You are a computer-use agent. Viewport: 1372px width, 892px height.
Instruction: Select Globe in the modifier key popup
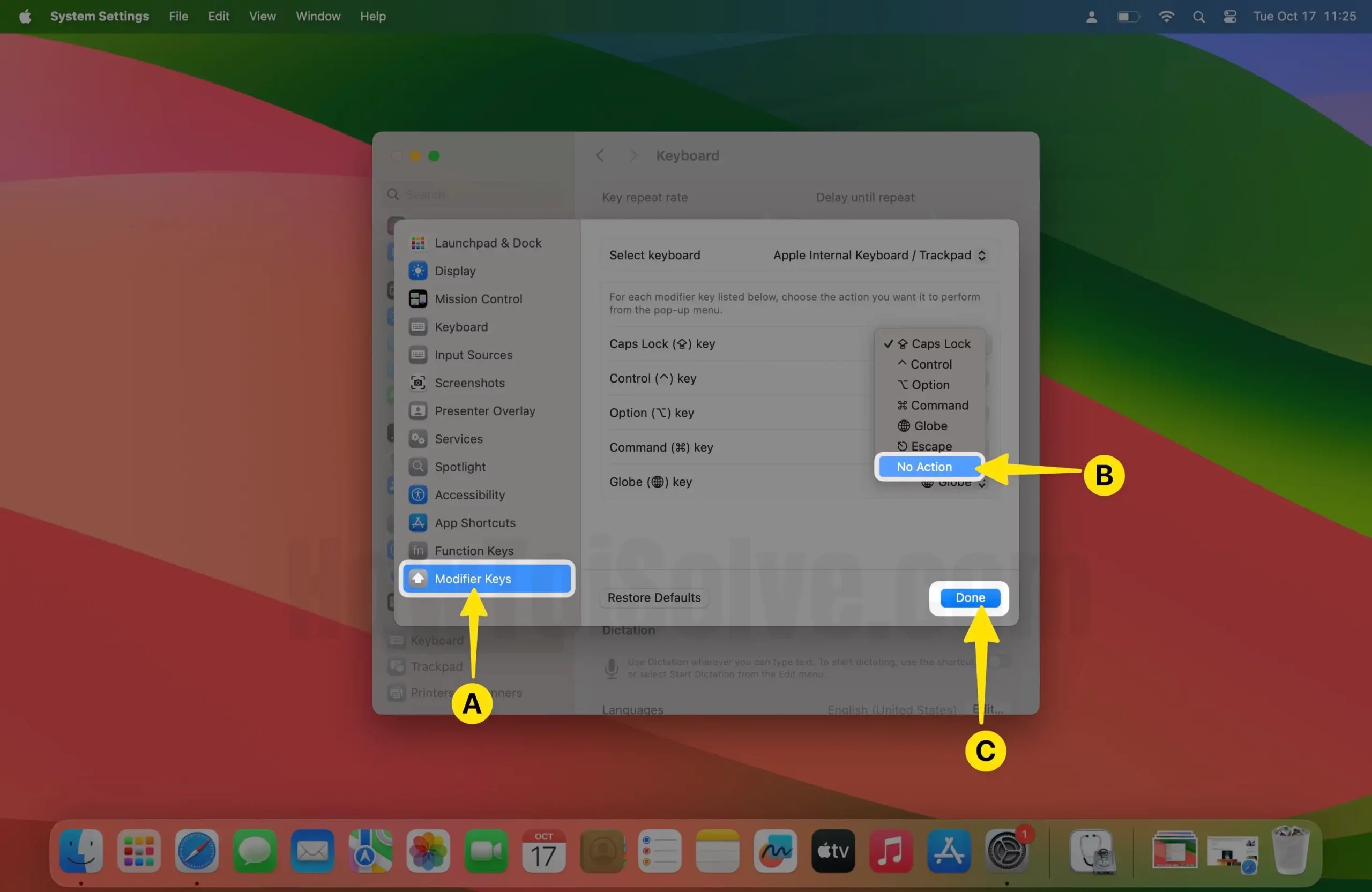coord(929,426)
